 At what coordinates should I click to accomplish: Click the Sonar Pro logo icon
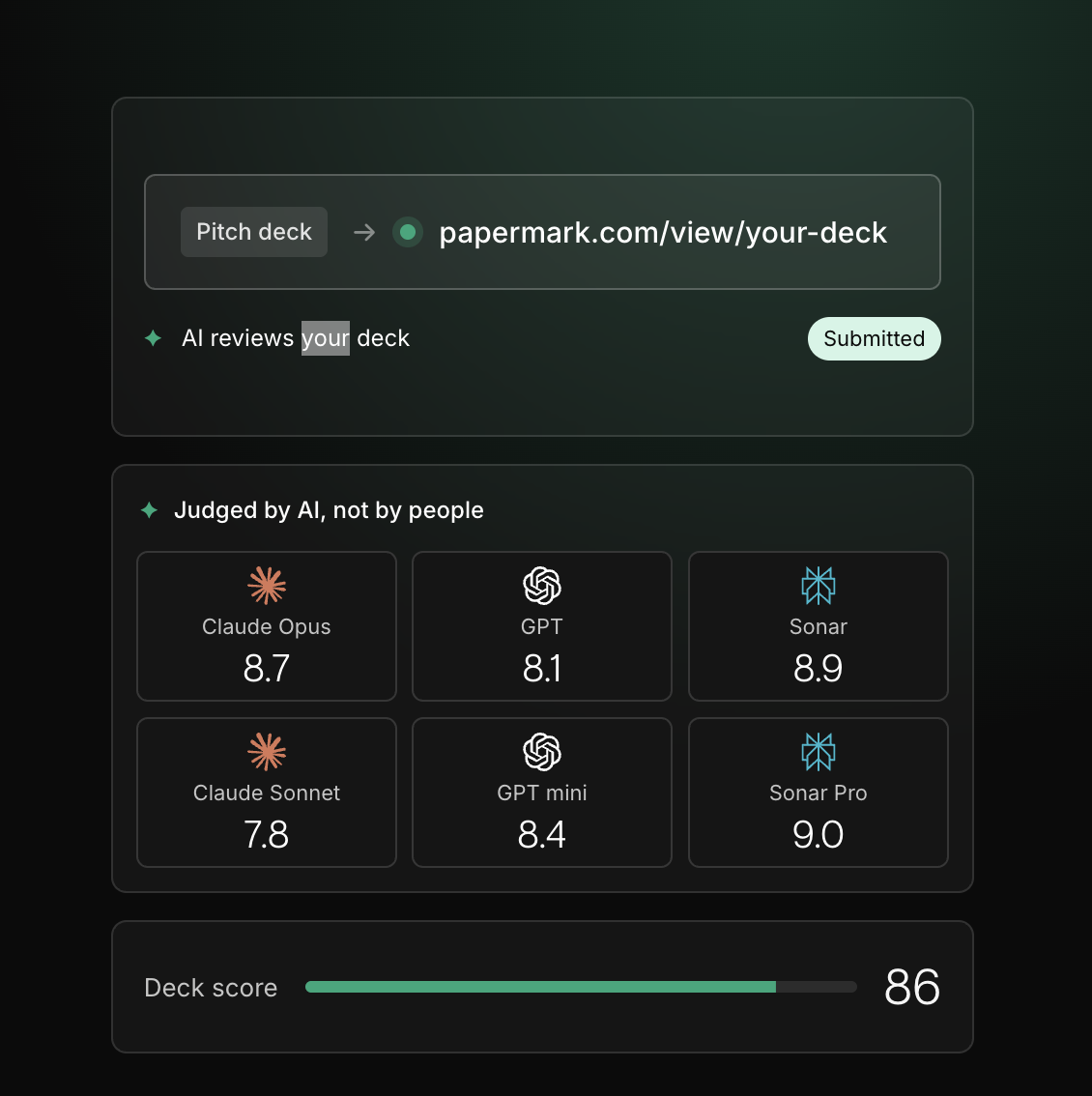[818, 751]
